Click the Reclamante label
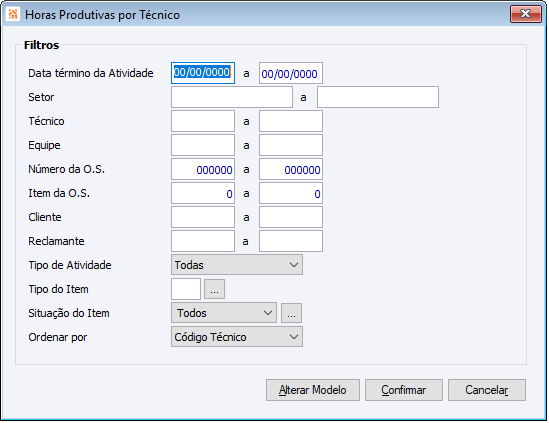This screenshot has width=549, height=423. (x=56, y=241)
